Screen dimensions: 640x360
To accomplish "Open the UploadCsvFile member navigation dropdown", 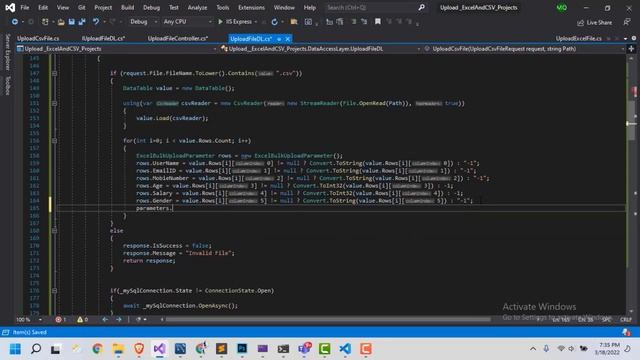I will [x=524, y=49].
